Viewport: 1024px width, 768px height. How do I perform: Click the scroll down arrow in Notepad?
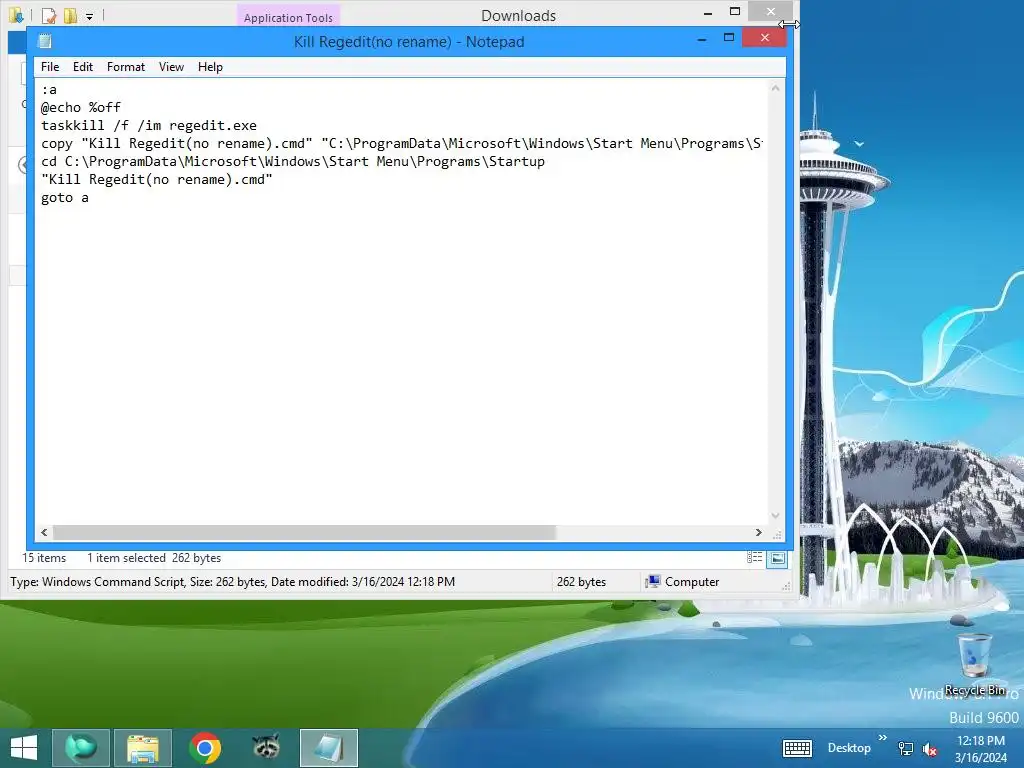tap(775, 515)
